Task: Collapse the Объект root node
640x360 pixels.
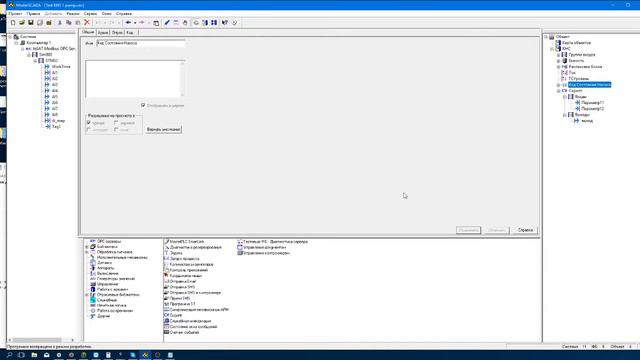Action: point(546,37)
